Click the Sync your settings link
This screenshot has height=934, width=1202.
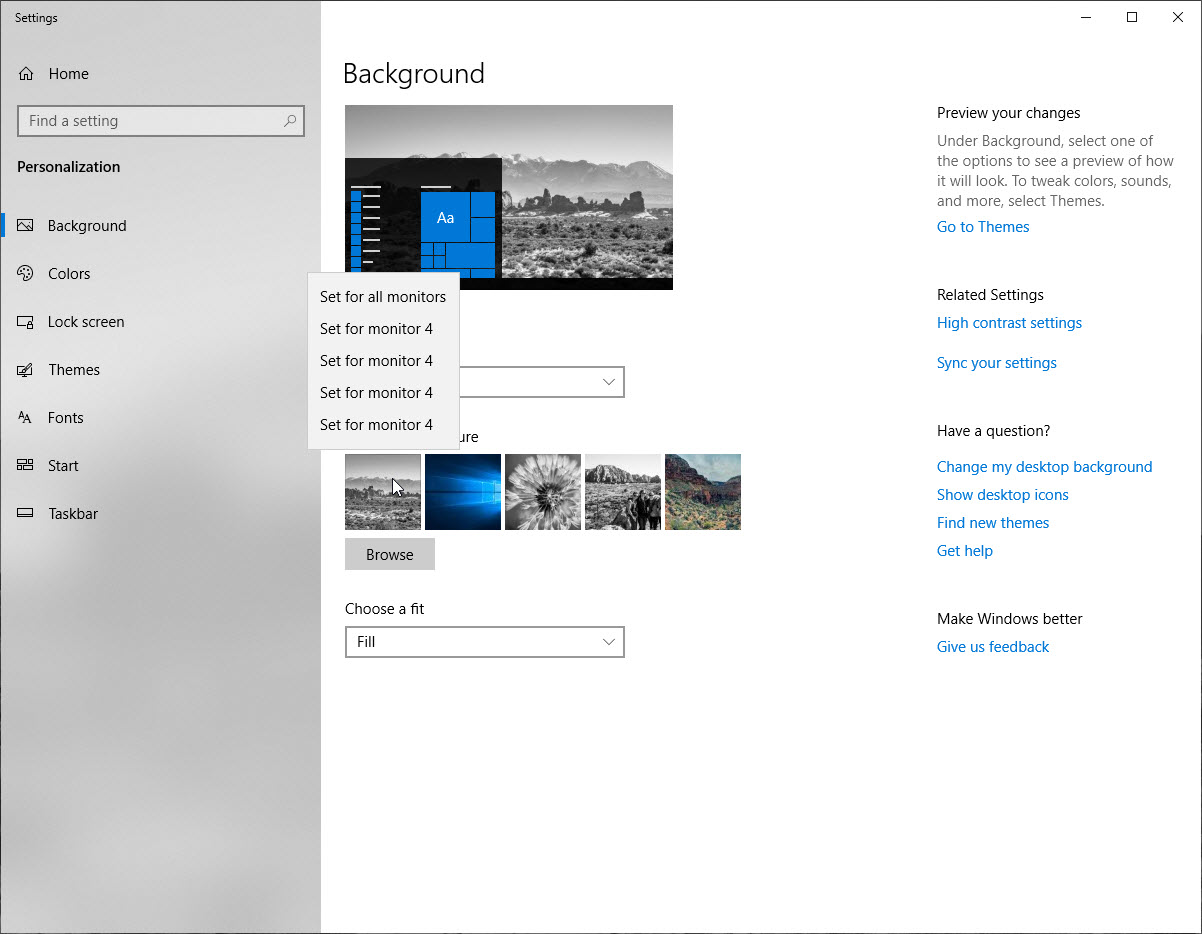[x=996, y=363]
